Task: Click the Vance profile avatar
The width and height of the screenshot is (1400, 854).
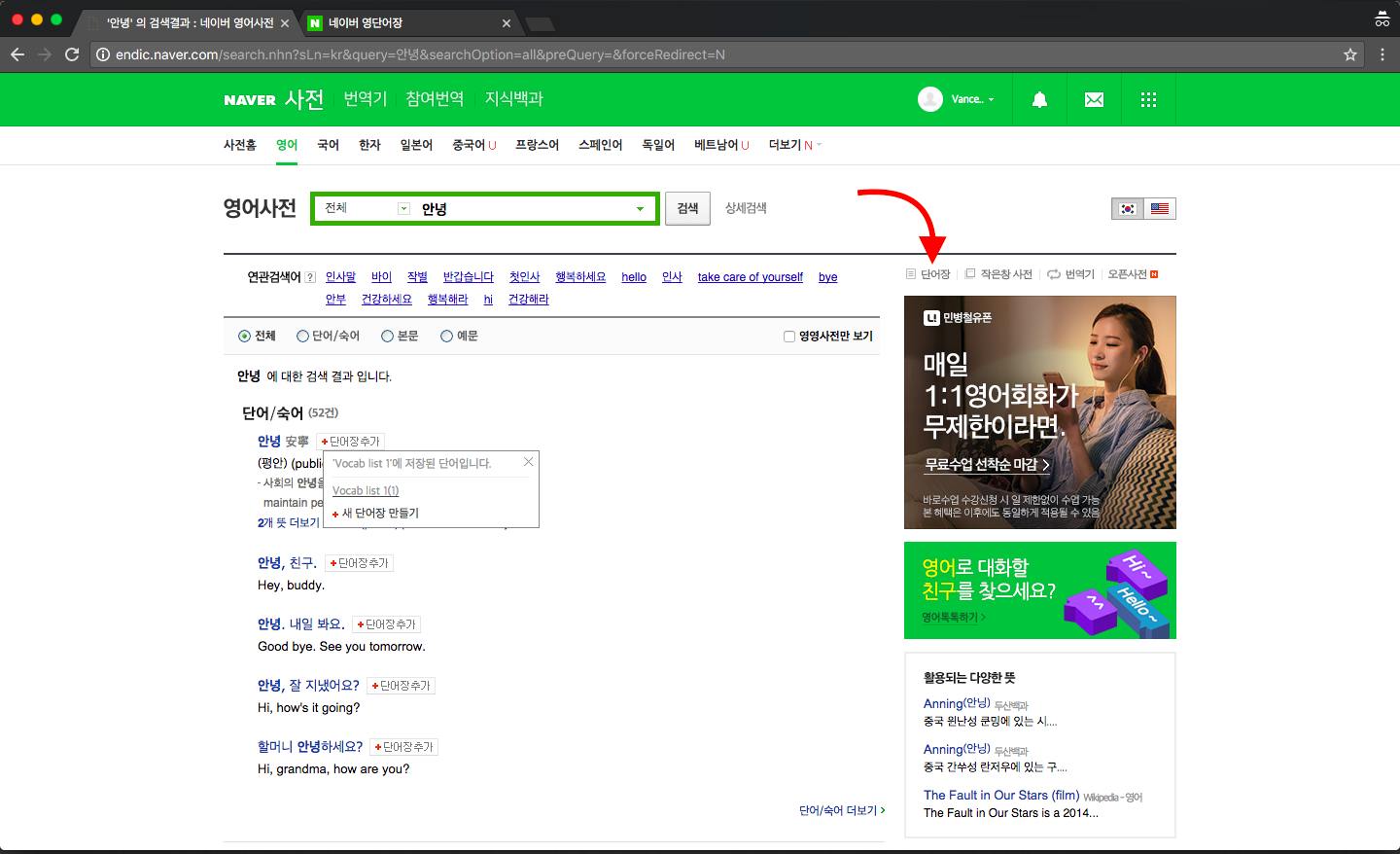Action: (x=930, y=99)
